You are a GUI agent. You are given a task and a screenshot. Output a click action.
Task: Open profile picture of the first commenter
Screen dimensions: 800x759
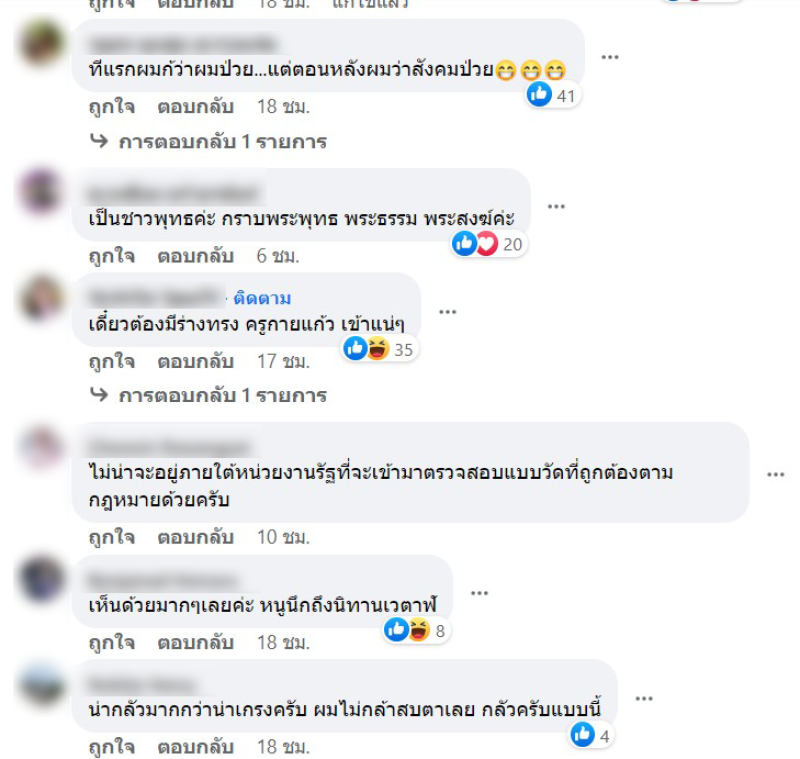(42, 43)
